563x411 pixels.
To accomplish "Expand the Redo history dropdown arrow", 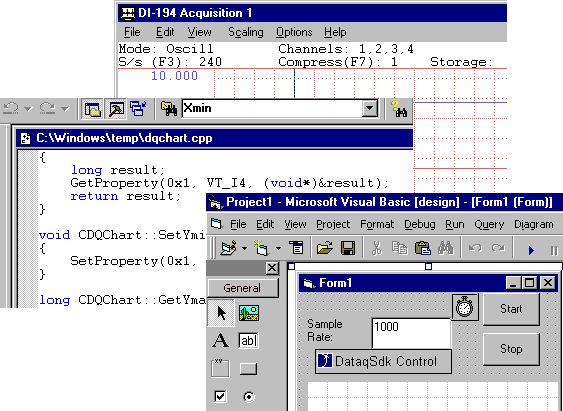I will tap(65, 108).
